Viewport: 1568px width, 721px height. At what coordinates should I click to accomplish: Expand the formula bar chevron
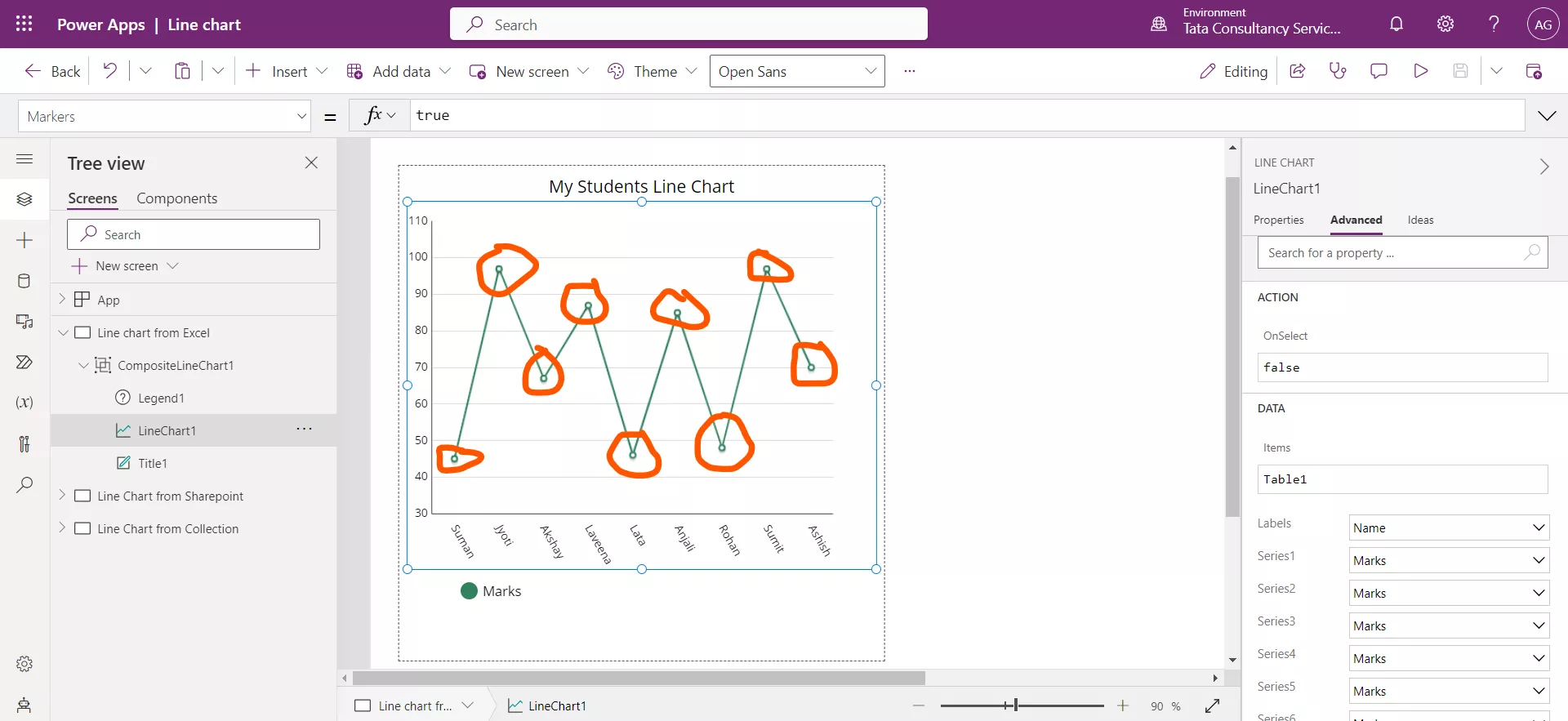pos(1547,115)
